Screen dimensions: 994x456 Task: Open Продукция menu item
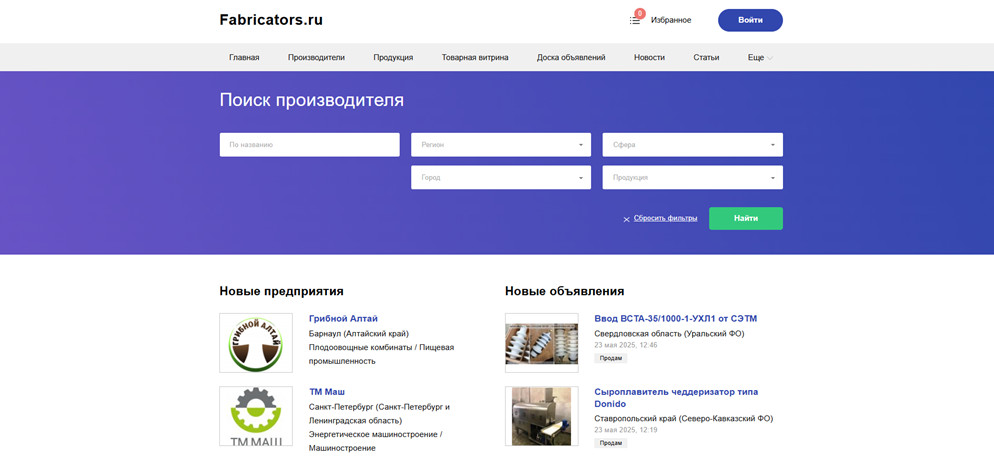(393, 57)
